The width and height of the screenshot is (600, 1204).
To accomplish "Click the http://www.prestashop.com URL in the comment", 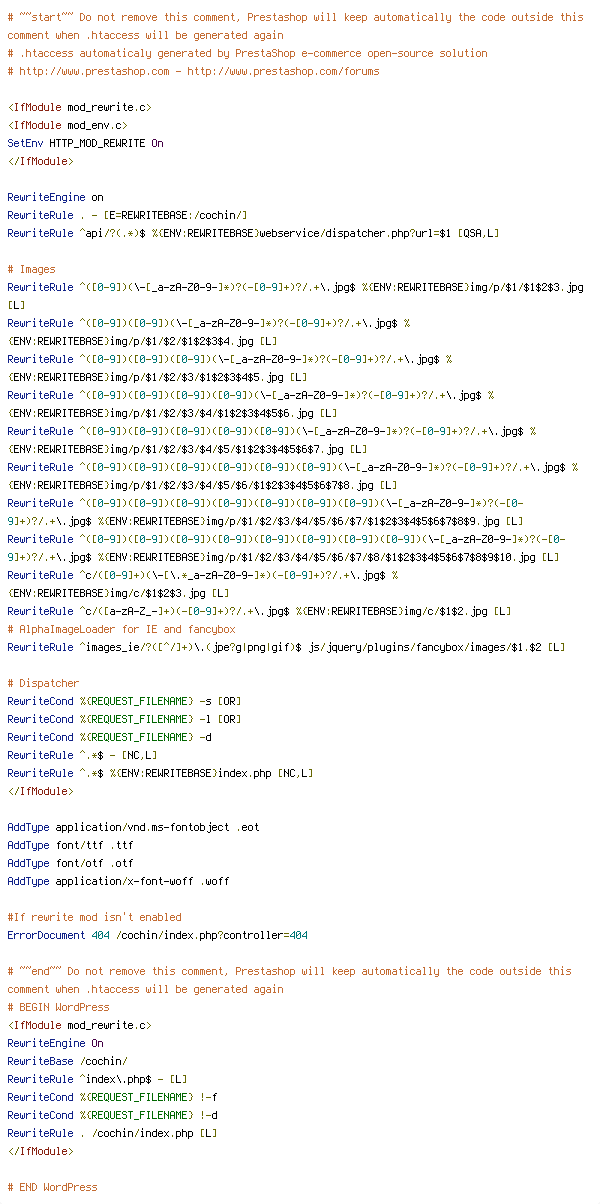I will click(x=88, y=72).
